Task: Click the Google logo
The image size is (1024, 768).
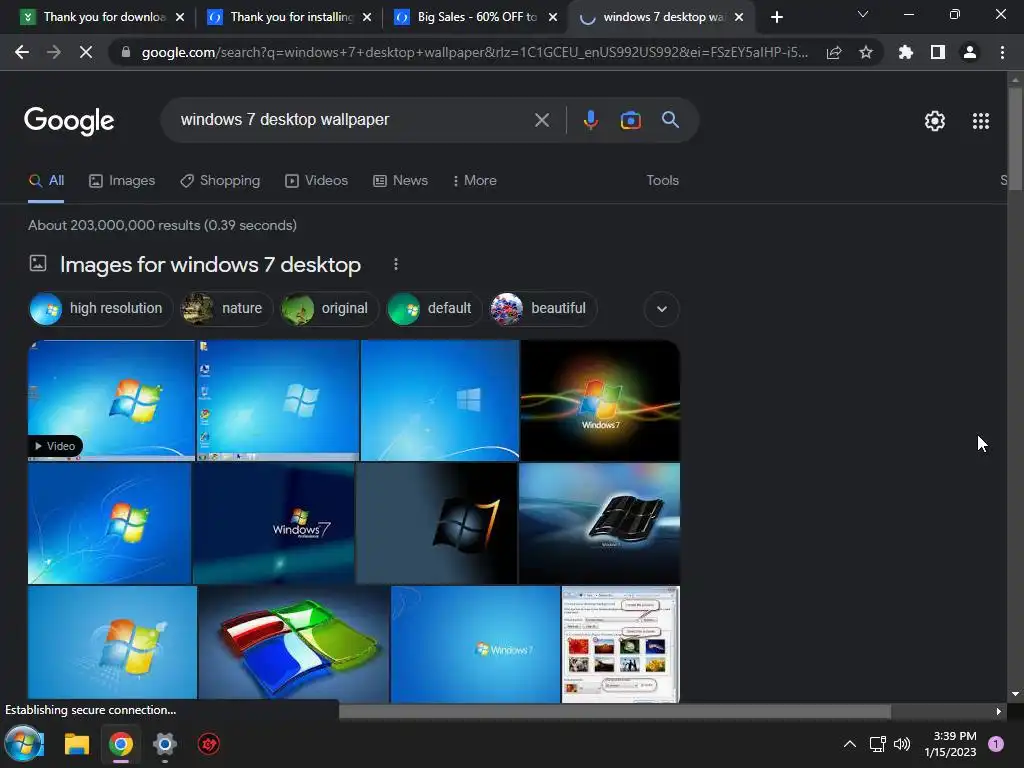Action: click(69, 121)
